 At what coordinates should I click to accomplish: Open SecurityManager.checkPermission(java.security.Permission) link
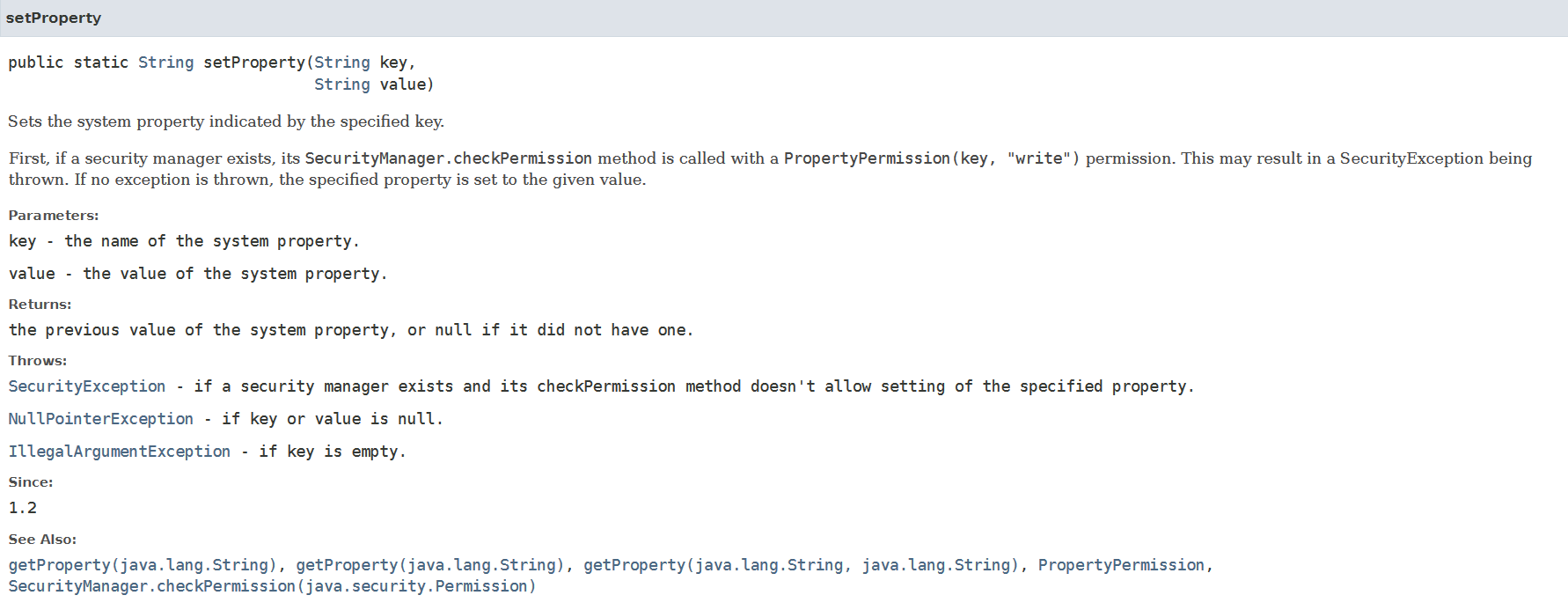click(272, 586)
